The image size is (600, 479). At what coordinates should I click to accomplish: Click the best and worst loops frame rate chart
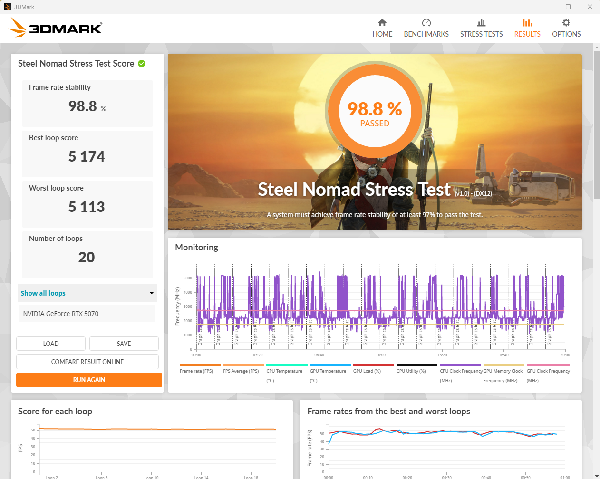click(x=445, y=450)
